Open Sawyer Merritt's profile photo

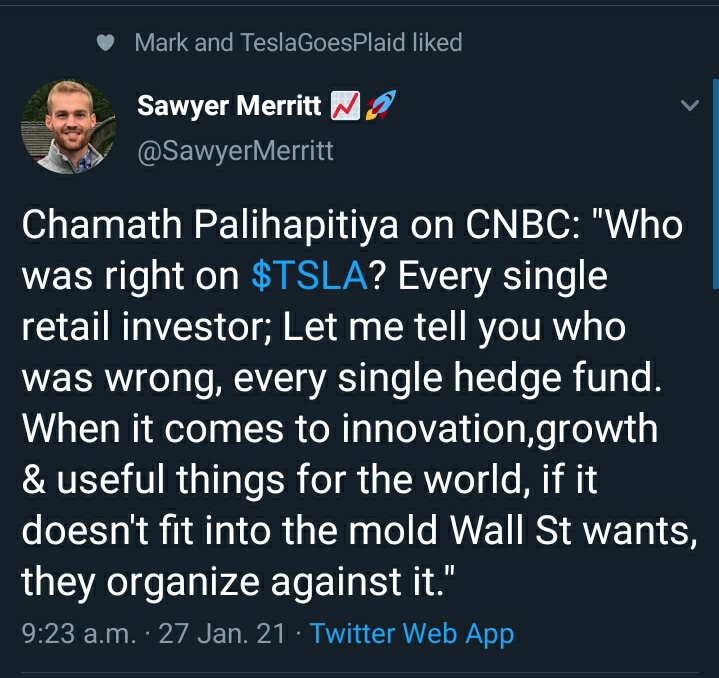(68, 127)
